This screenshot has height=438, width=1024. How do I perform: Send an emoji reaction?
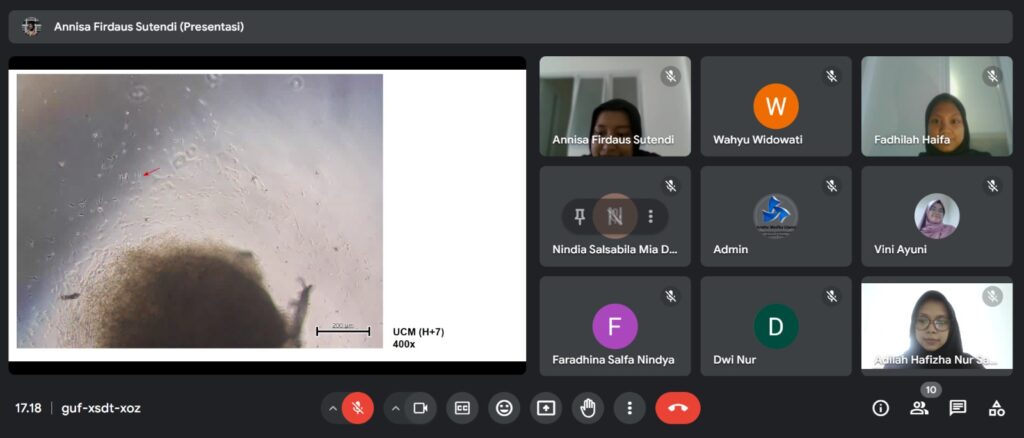pyautogui.click(x=504, y=408)
